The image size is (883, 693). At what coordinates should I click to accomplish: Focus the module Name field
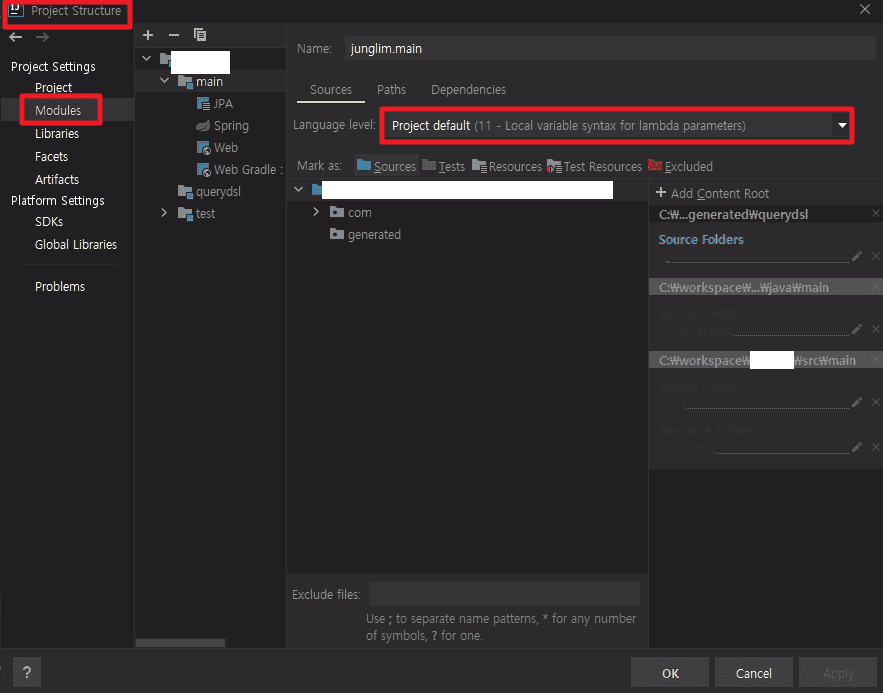[610, 48]
